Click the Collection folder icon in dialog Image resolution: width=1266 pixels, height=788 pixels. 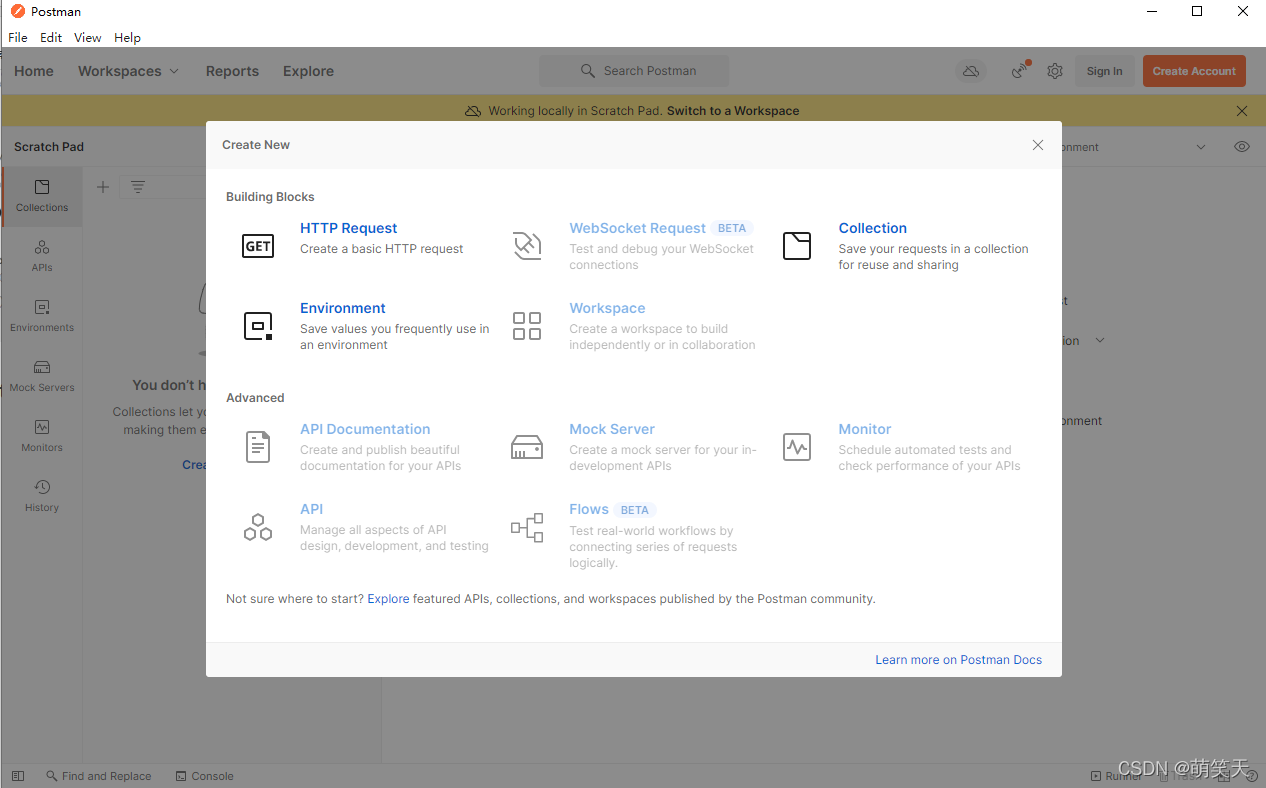(797, 246)
